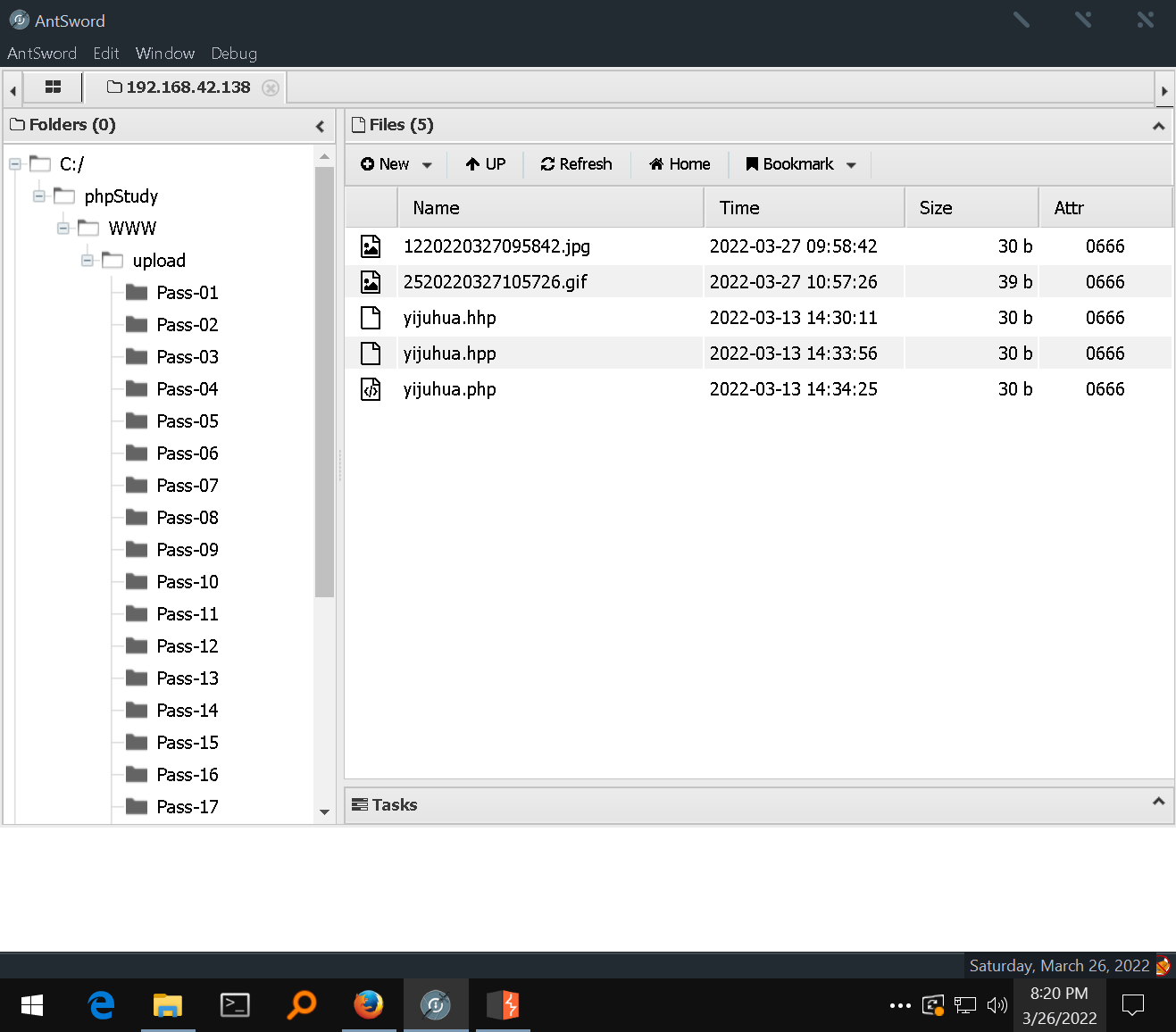
Task: Click the blank file icon of yijuhua.hpp
Action: click(x=371, y=354)
